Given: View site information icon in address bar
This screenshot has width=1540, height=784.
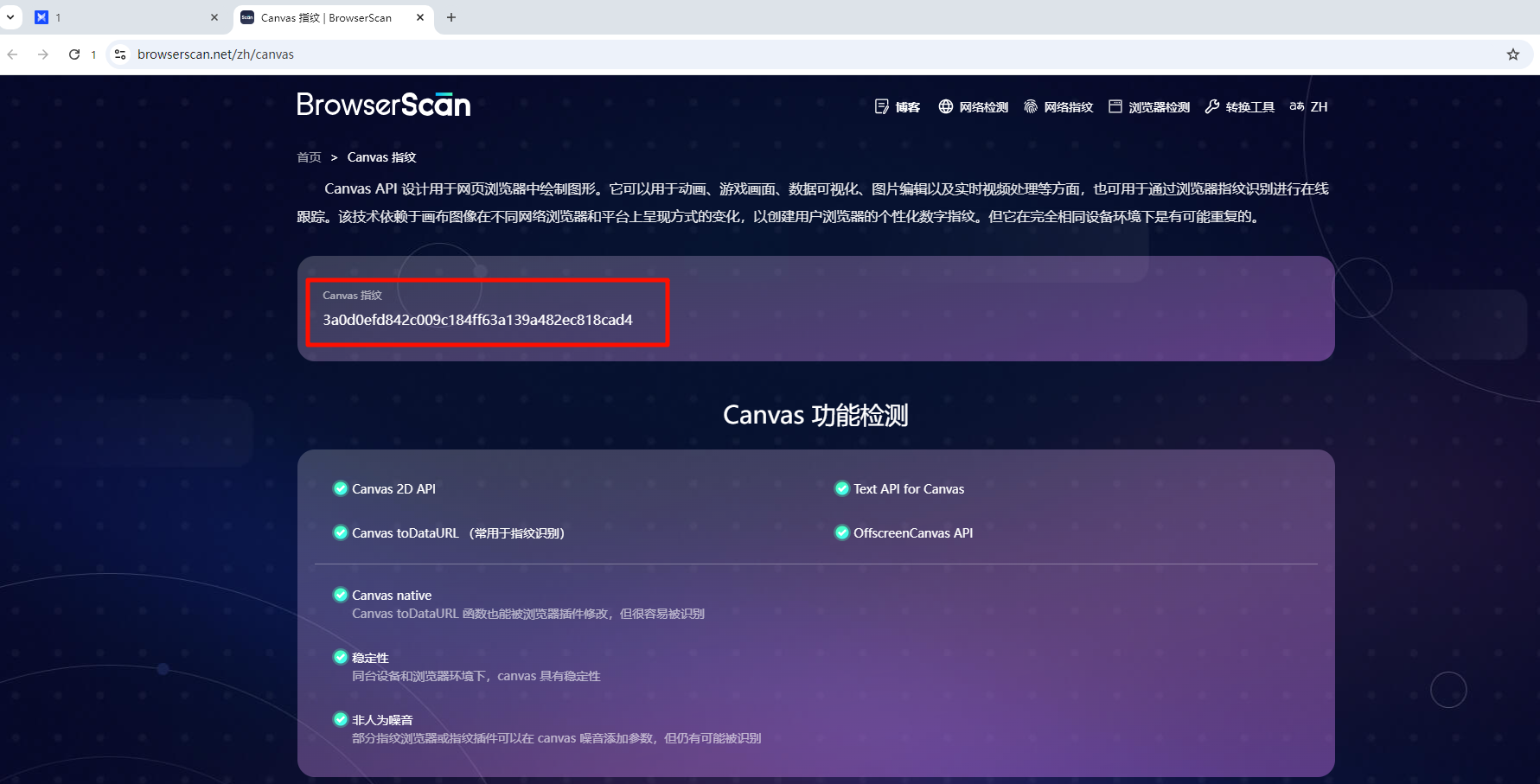Looking at the screenshot, I should tap(120, 54).
